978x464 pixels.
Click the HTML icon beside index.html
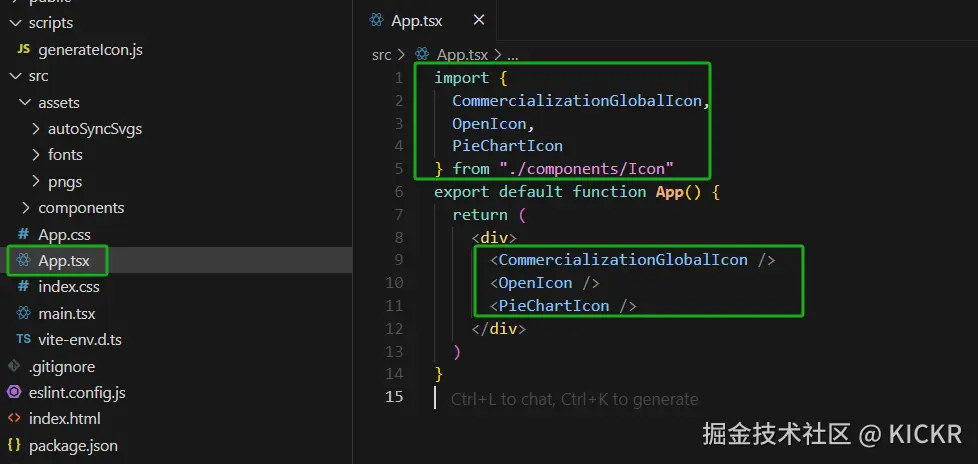14,418
